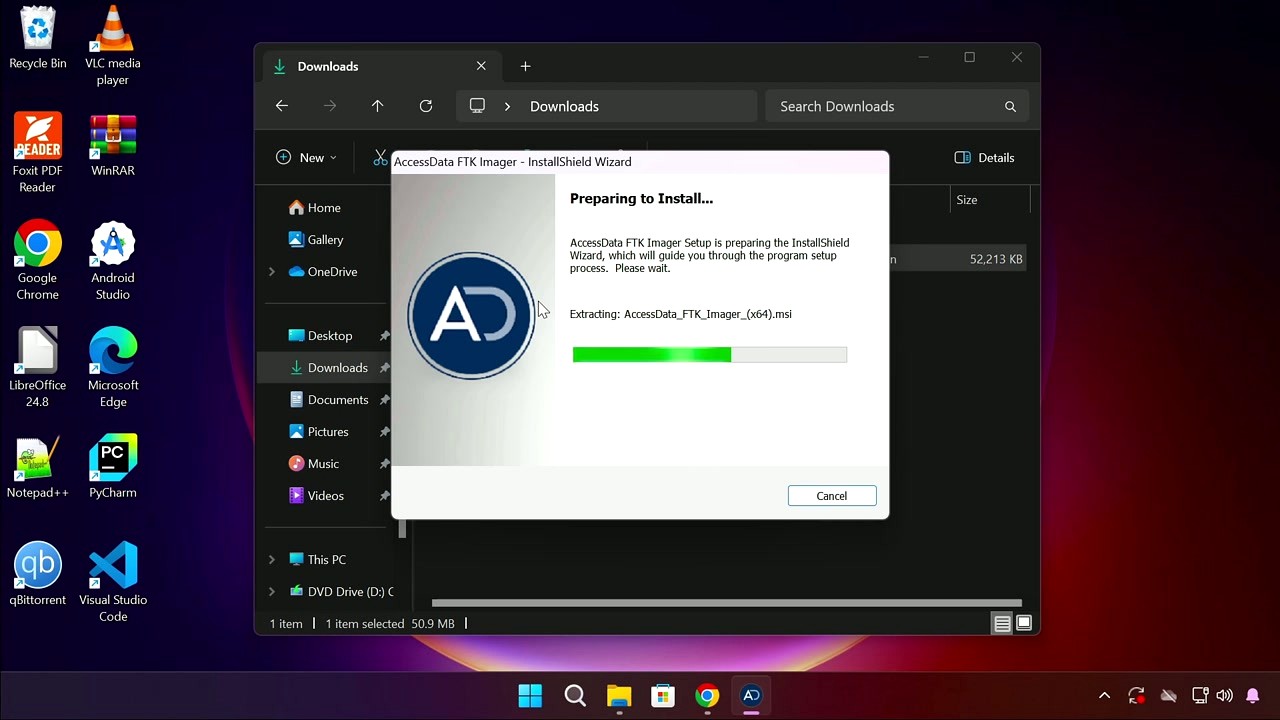Mute system volume via taskbar speaker icon
The image size is (1280, 720).
[x=1224, y=695]
